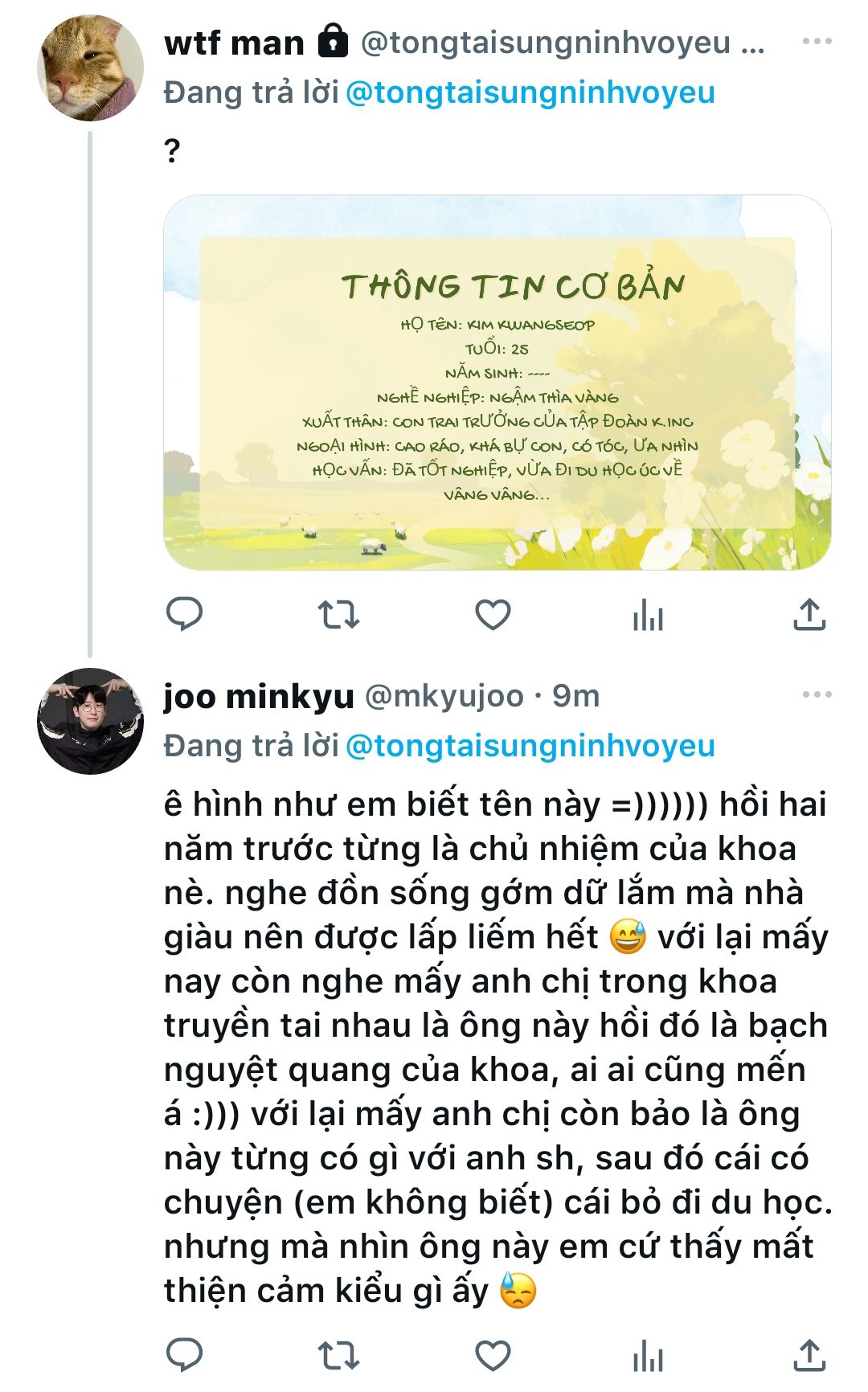Open more options for joo minkyu's tweet
868x1392 pixels.
pyautogui.click(x=817, y=694)
